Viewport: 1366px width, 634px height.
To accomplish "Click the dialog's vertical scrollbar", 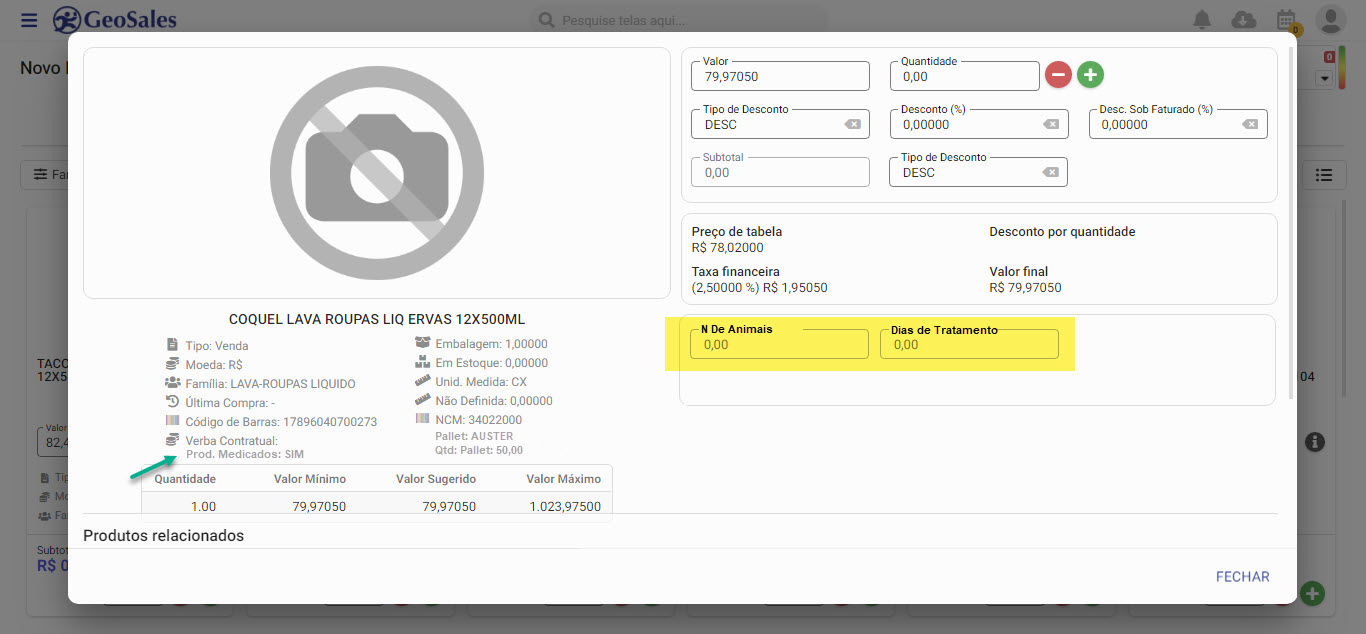I will point(1291,223).
